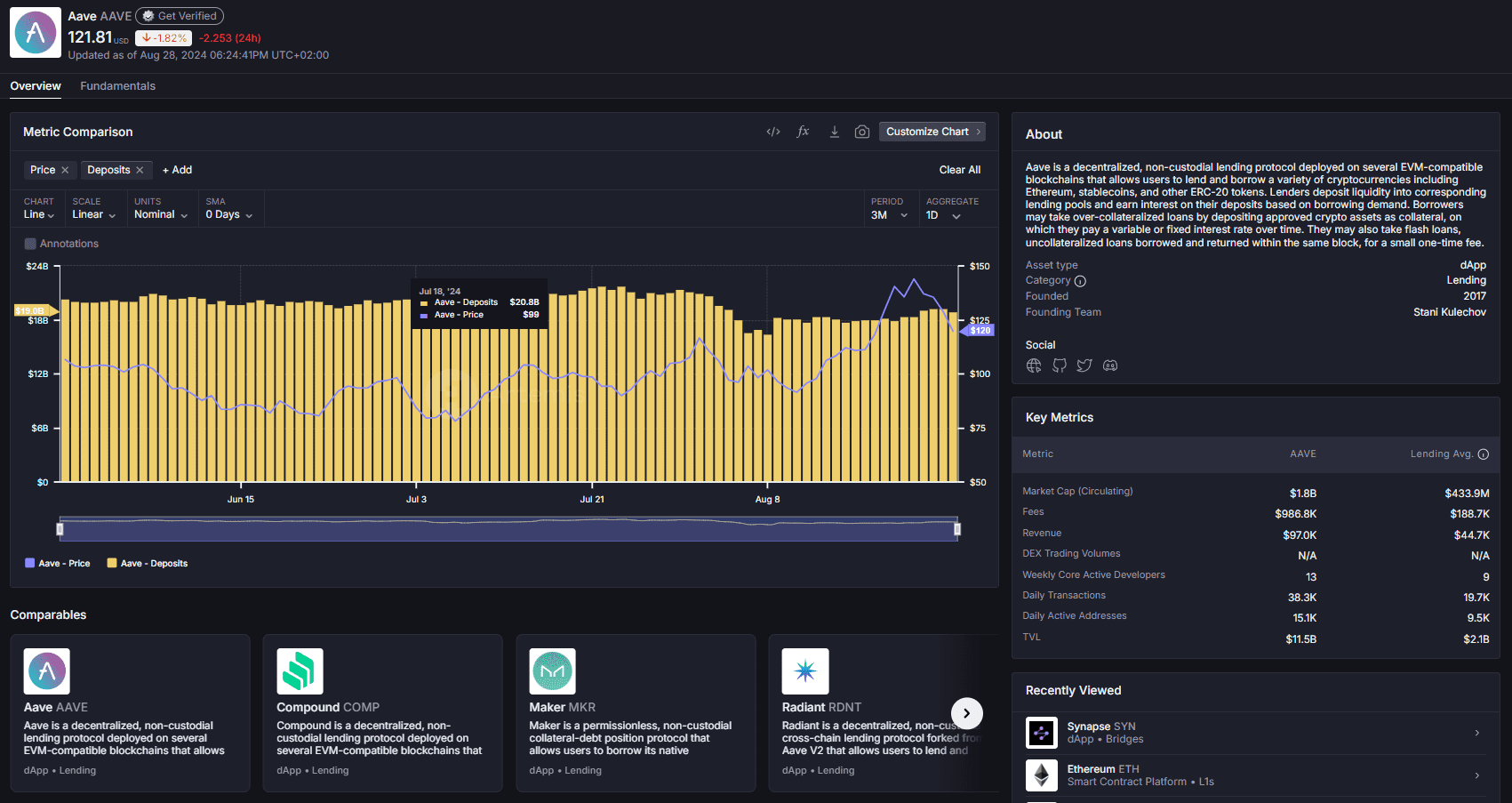
Task: Download chart data via download icon
Action: [x=835, y=132]
